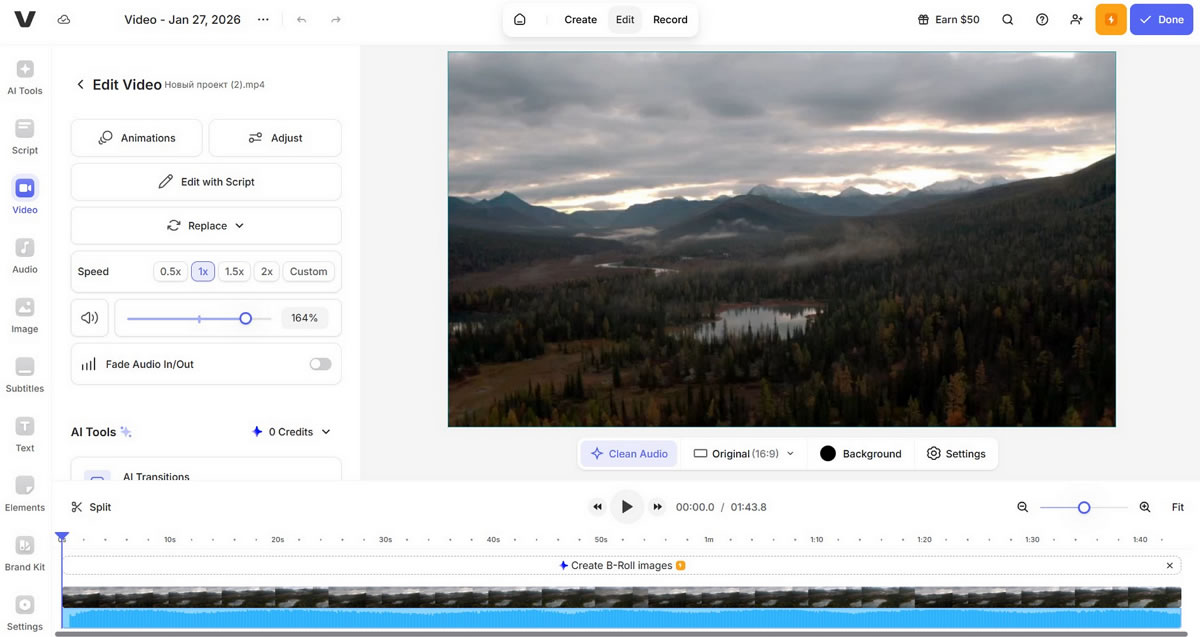Screen dimensions: 1200x637
Task: Click the undo arrow
Action: 301,20
